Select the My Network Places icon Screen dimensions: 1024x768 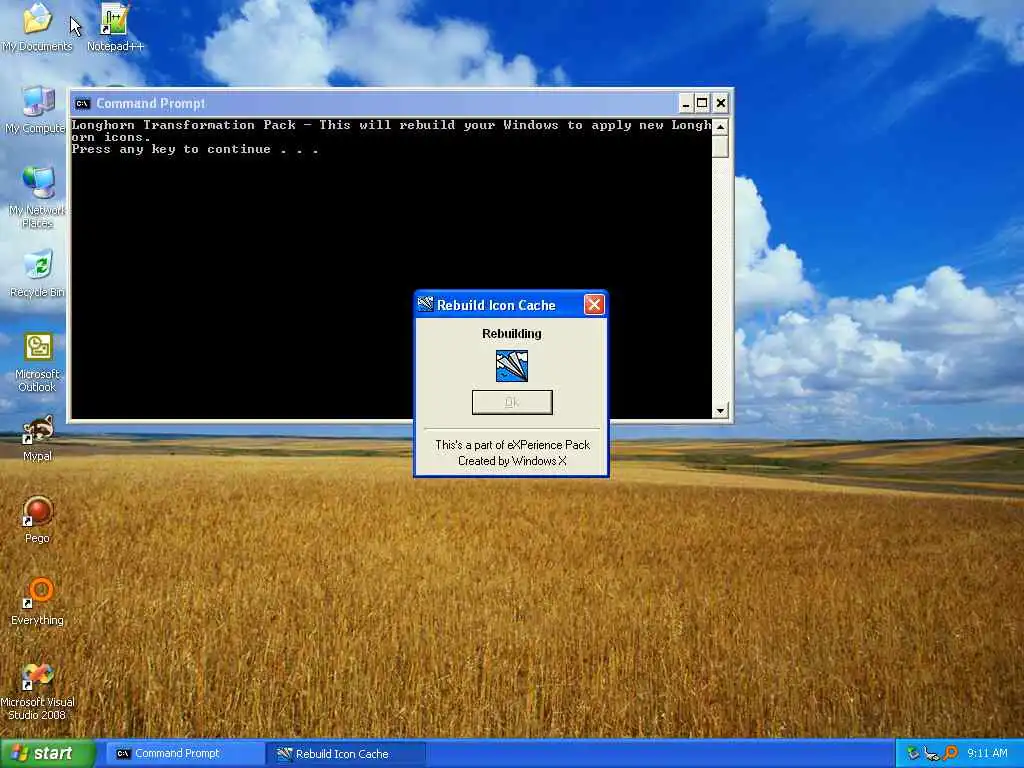click(x=37, y=197)
